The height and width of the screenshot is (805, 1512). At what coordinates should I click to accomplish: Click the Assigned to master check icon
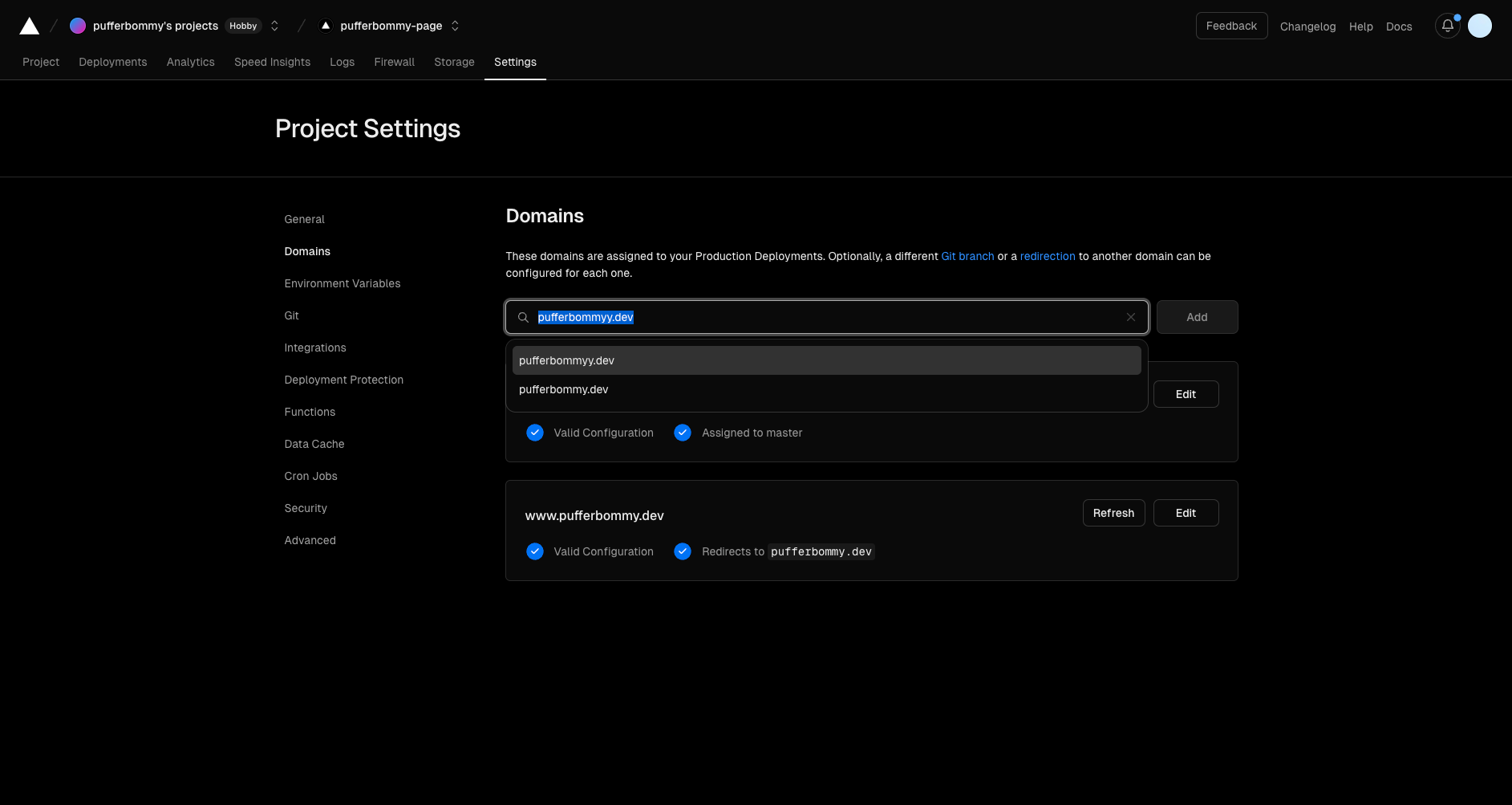(x=683, y=433)
